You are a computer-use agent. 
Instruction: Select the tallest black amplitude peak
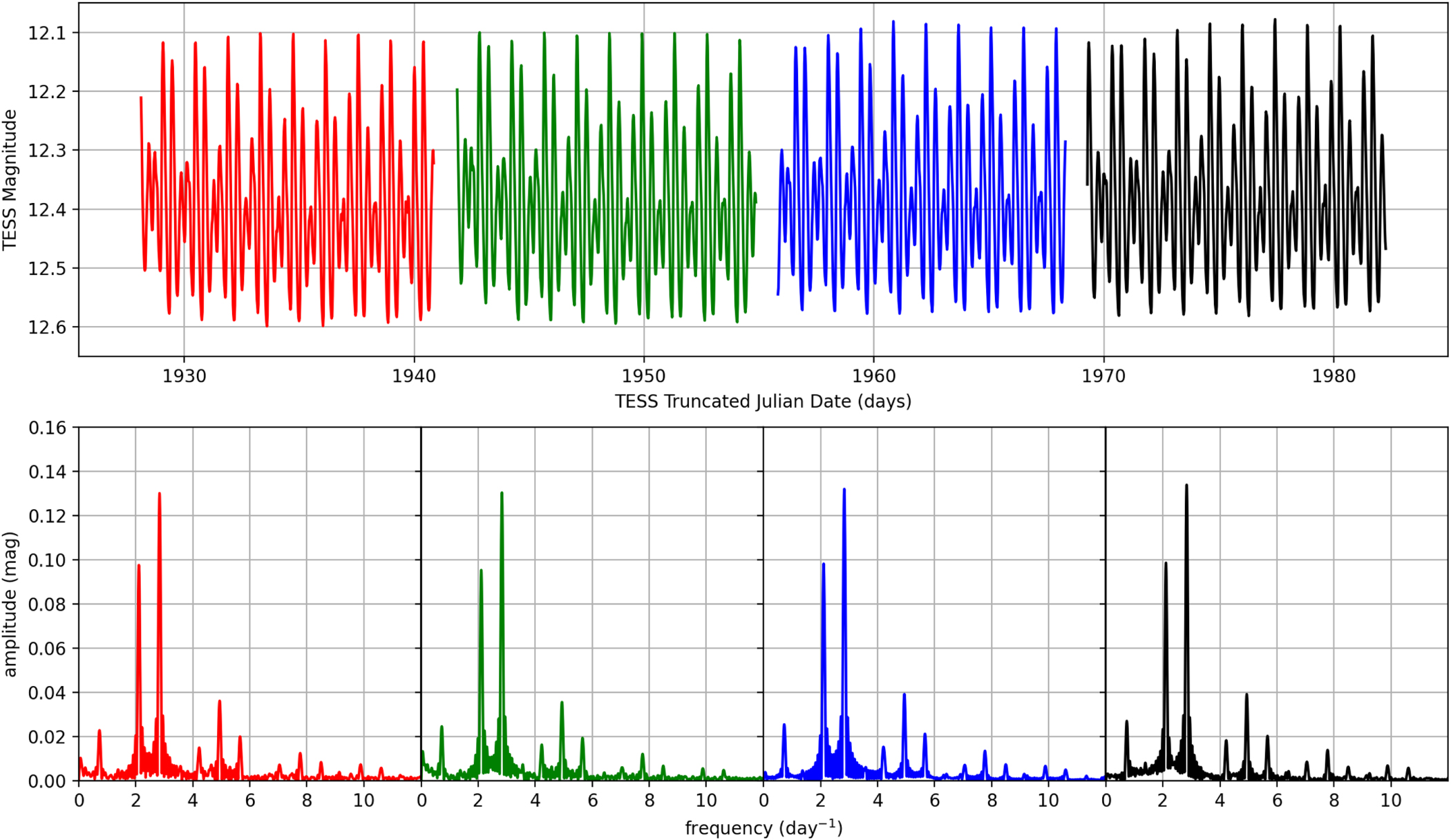tap(1186, 487)
